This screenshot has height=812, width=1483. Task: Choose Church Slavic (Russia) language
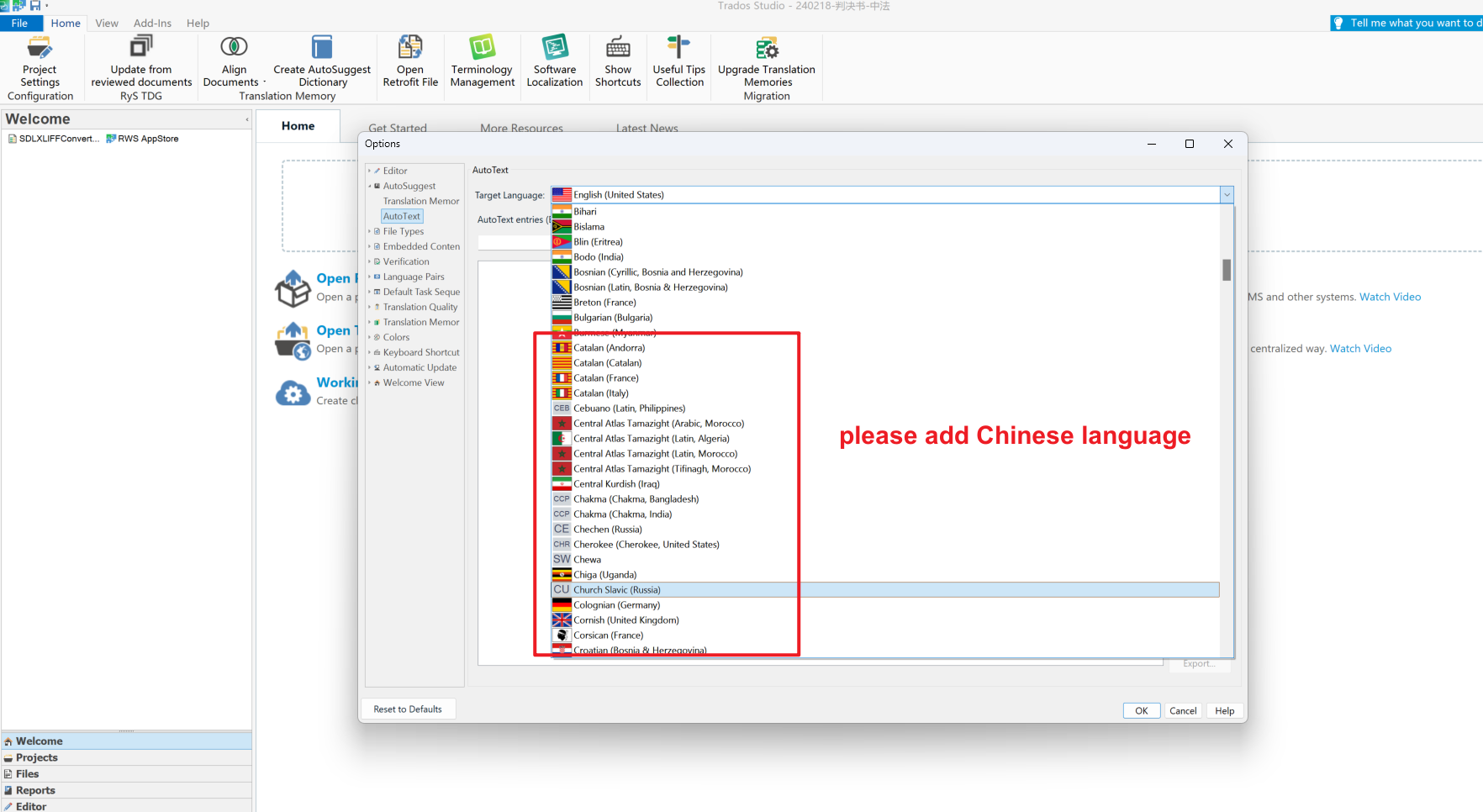885,590
